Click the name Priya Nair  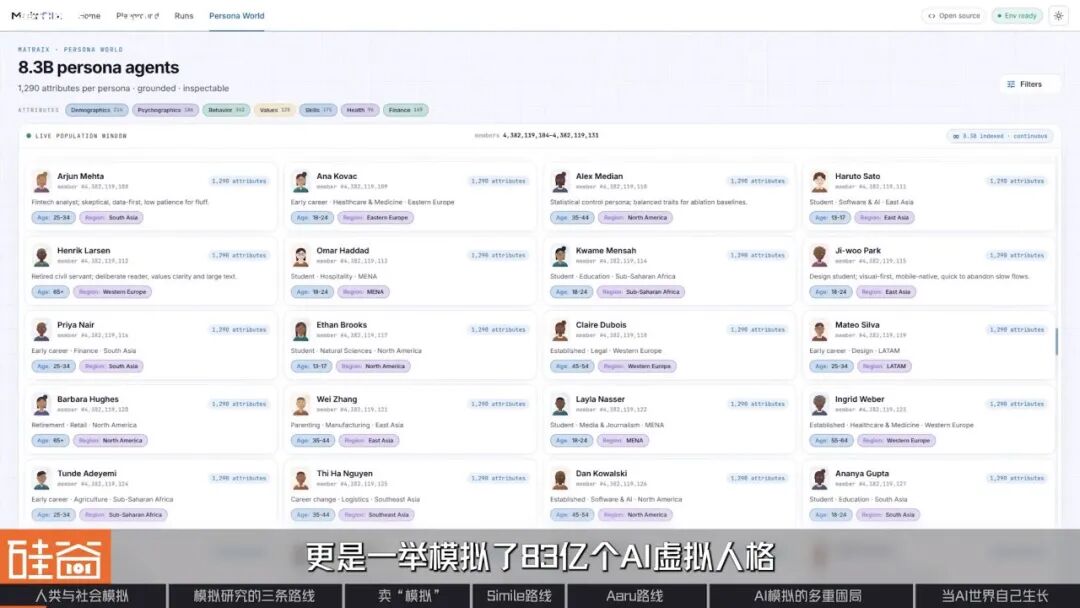[76, 325]
